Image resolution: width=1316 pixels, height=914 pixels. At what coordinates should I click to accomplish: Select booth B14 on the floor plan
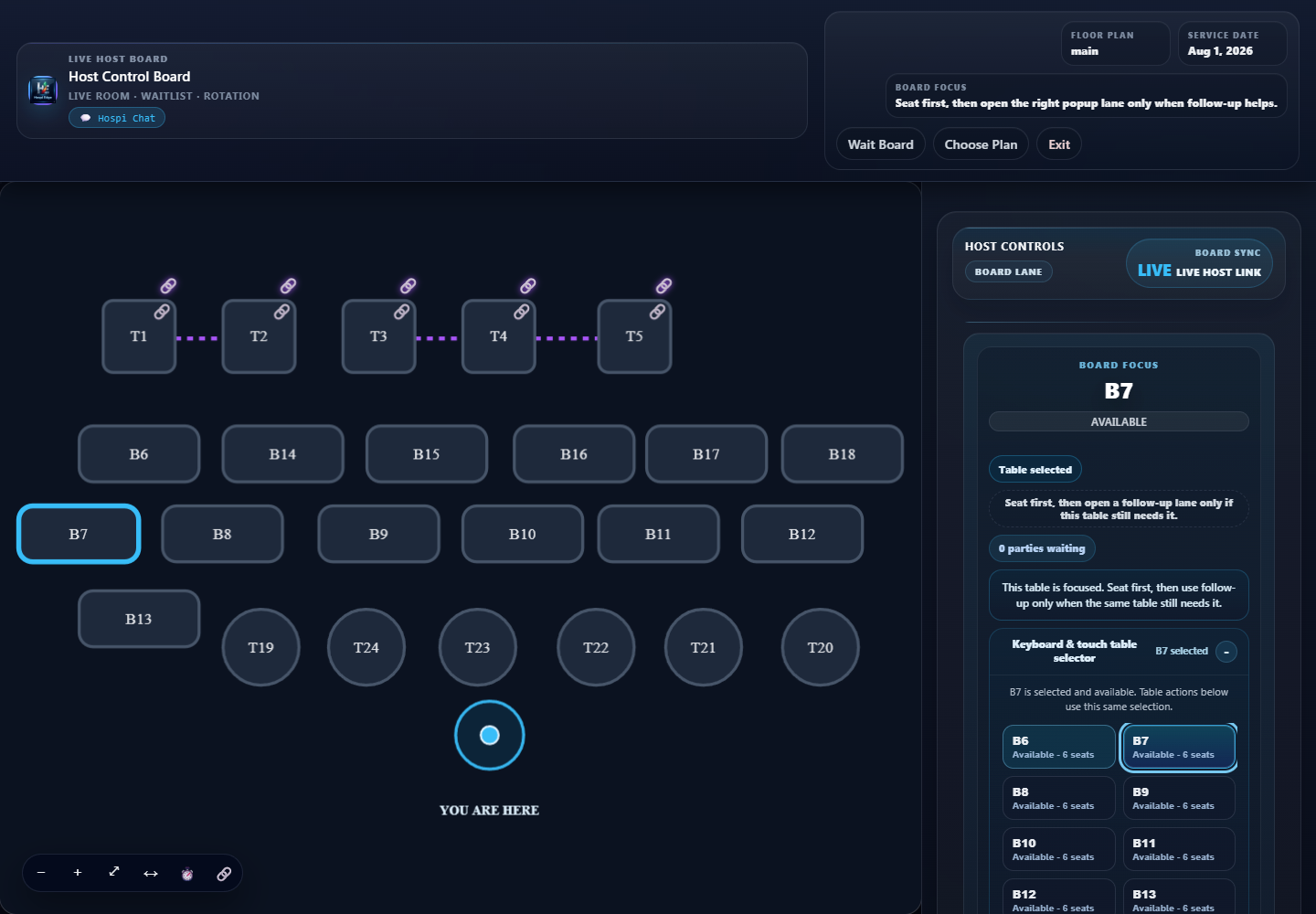pos(283,454)
